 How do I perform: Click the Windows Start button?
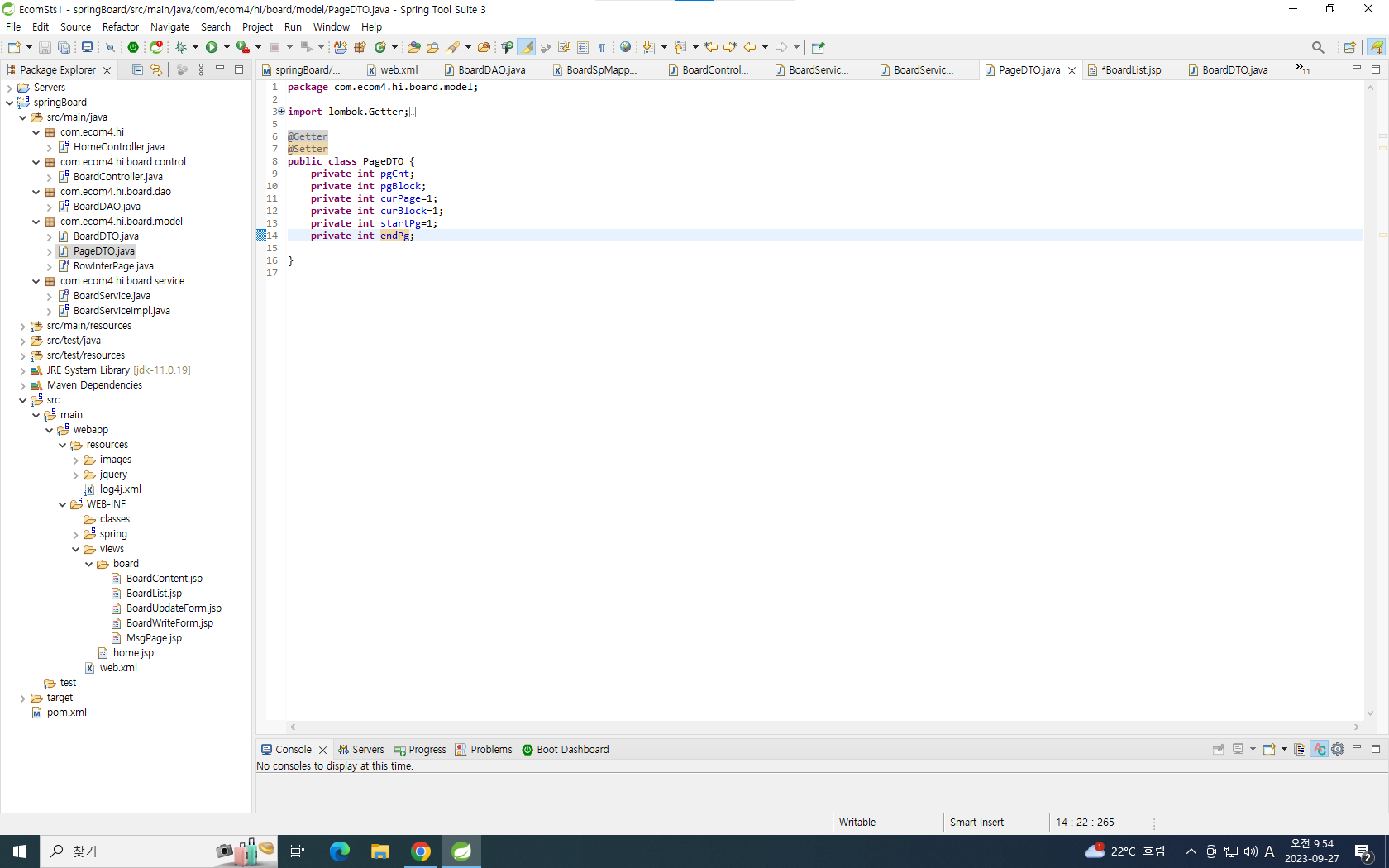click(x=20, y=851)
